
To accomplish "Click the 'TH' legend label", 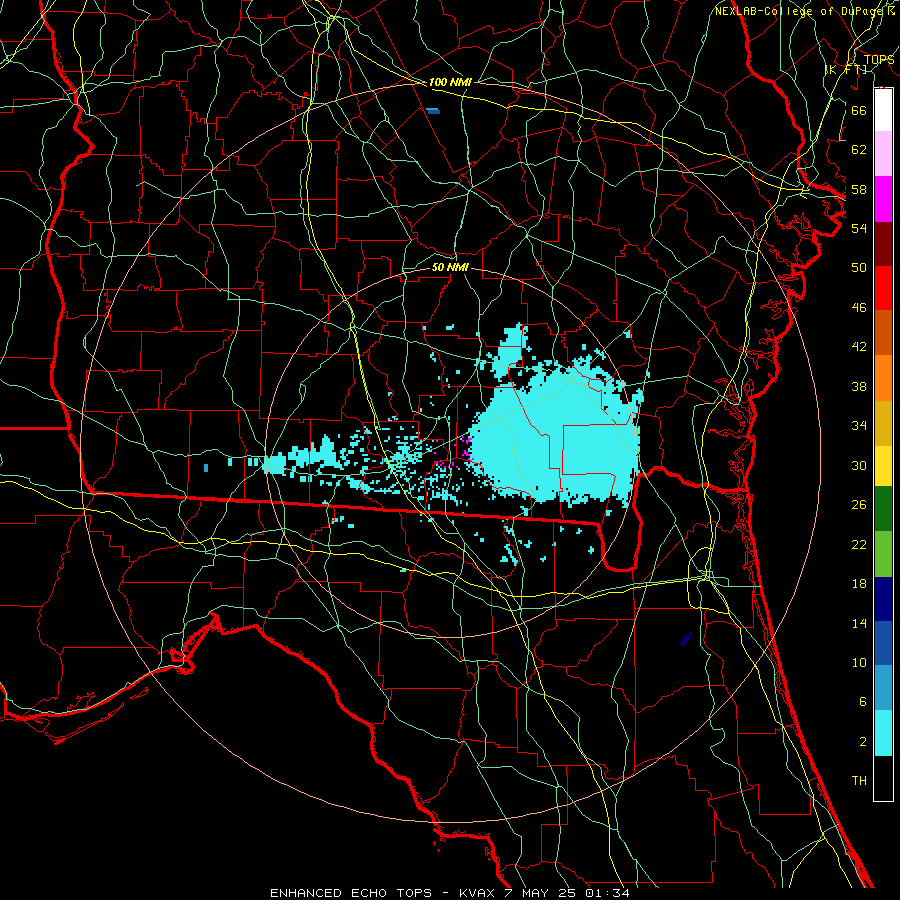I will (x=859, y=781).
